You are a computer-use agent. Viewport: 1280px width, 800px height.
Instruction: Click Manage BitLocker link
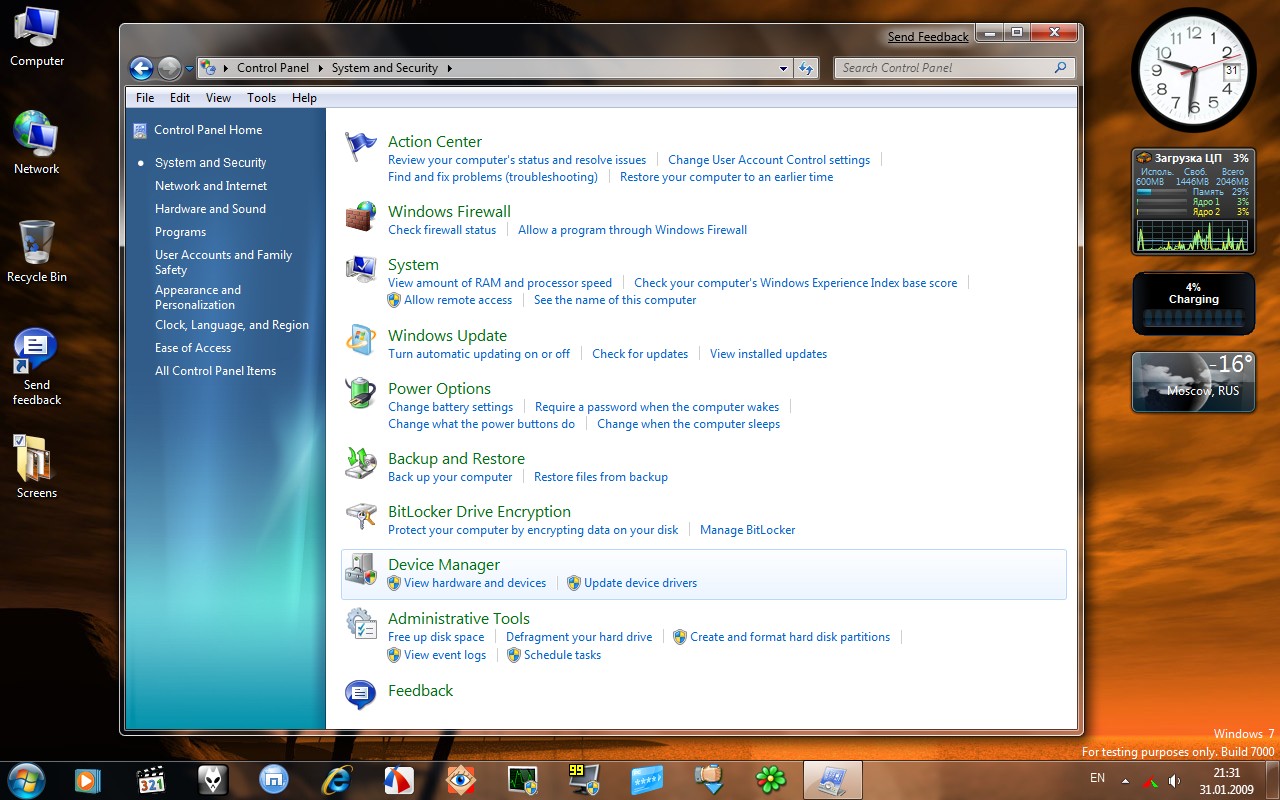748,530
